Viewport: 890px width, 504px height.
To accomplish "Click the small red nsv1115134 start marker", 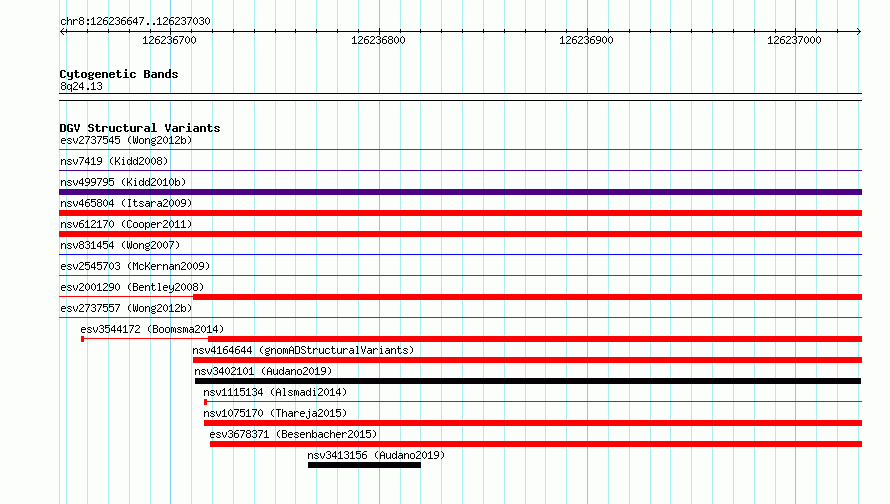I will 205,402.
